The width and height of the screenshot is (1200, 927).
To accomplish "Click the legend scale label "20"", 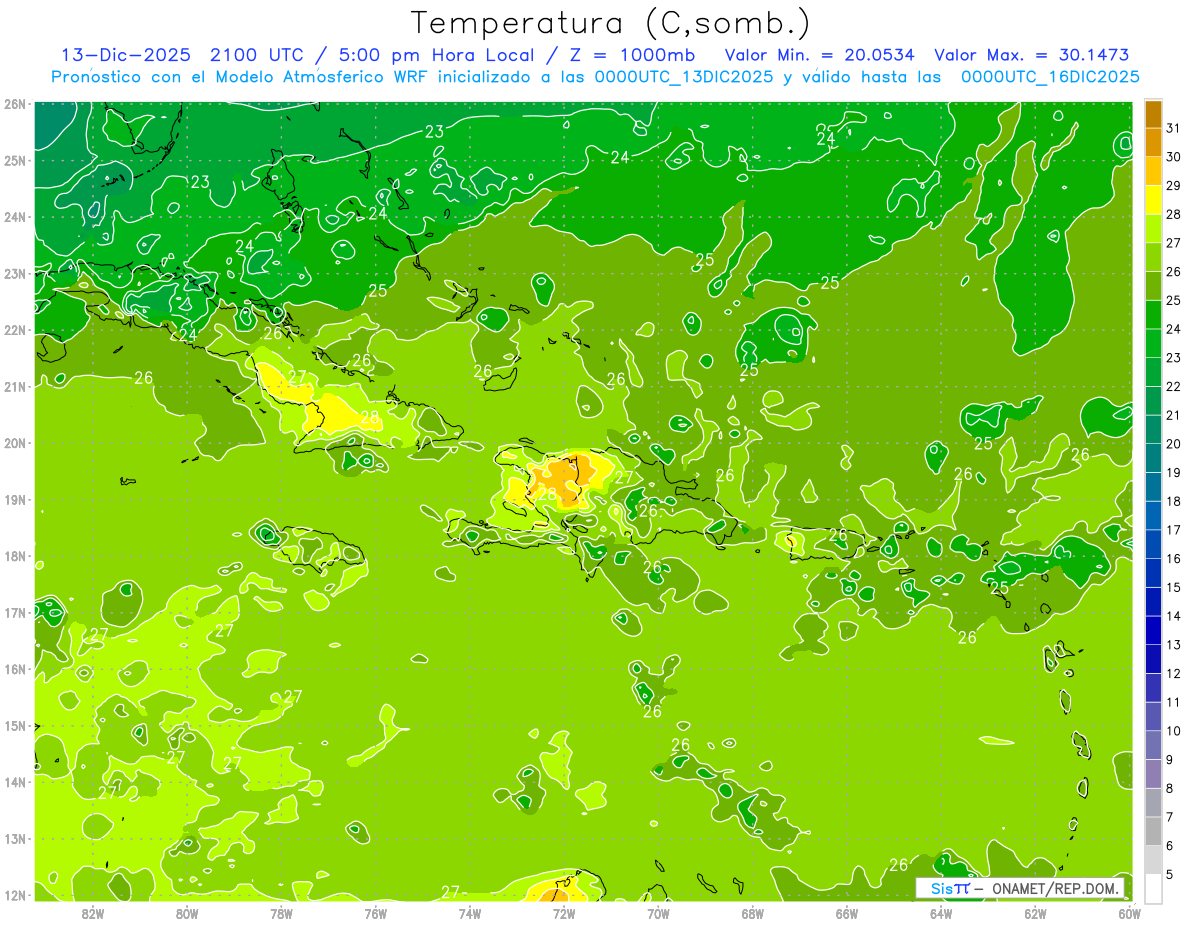I will [1174, 444].
